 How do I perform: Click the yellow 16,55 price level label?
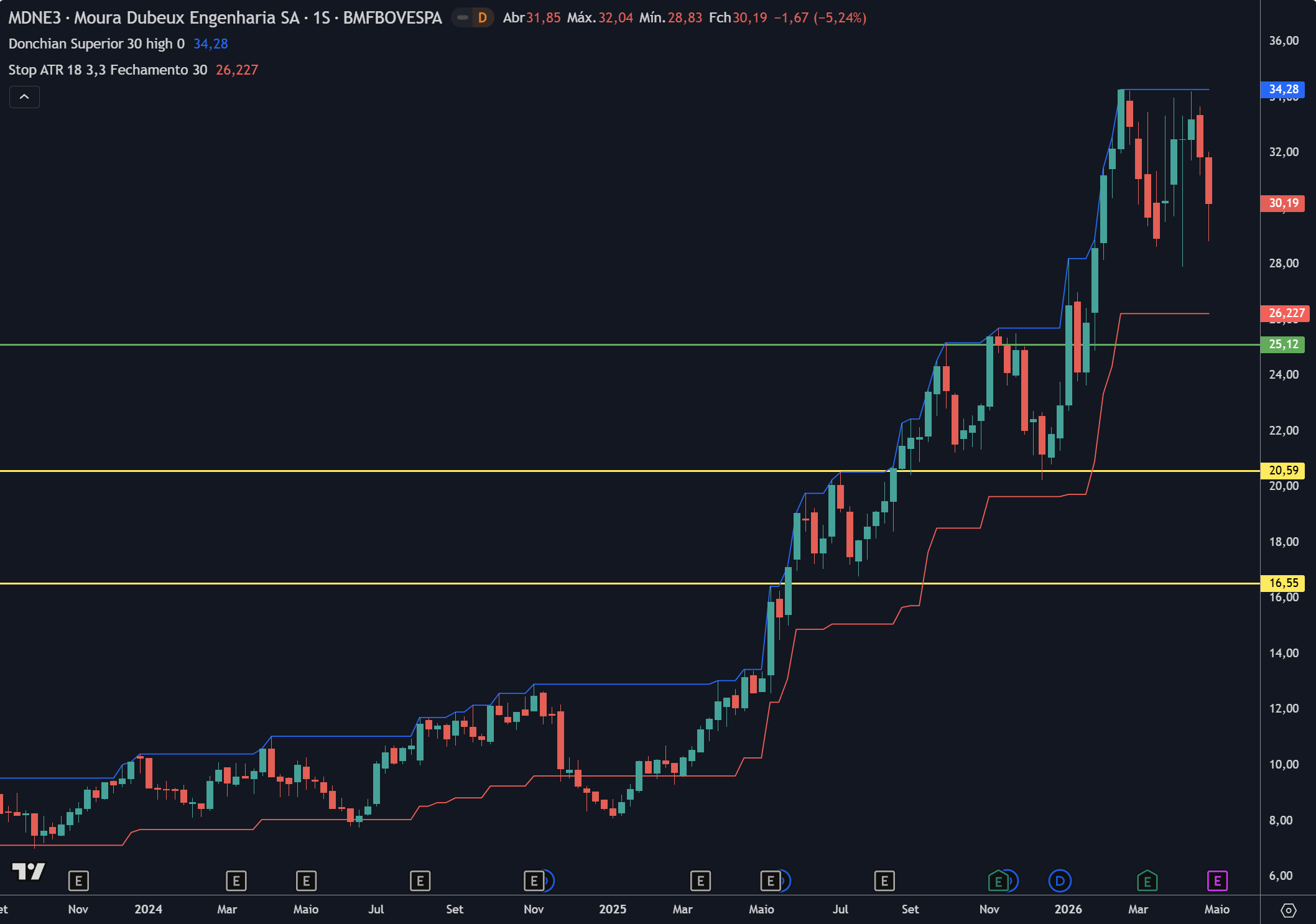[1283, 583]
